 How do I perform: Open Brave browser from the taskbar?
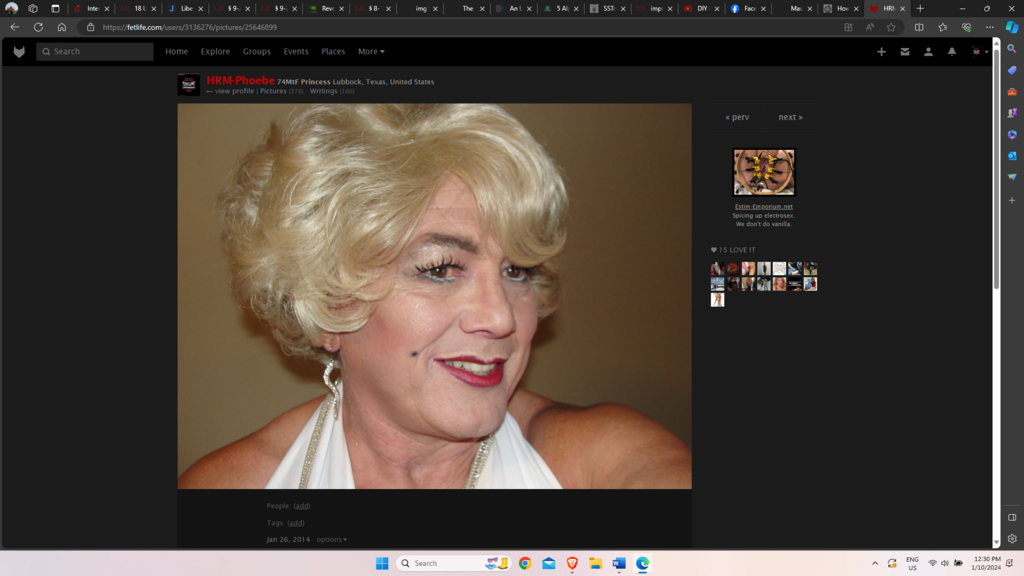[572, 563]
